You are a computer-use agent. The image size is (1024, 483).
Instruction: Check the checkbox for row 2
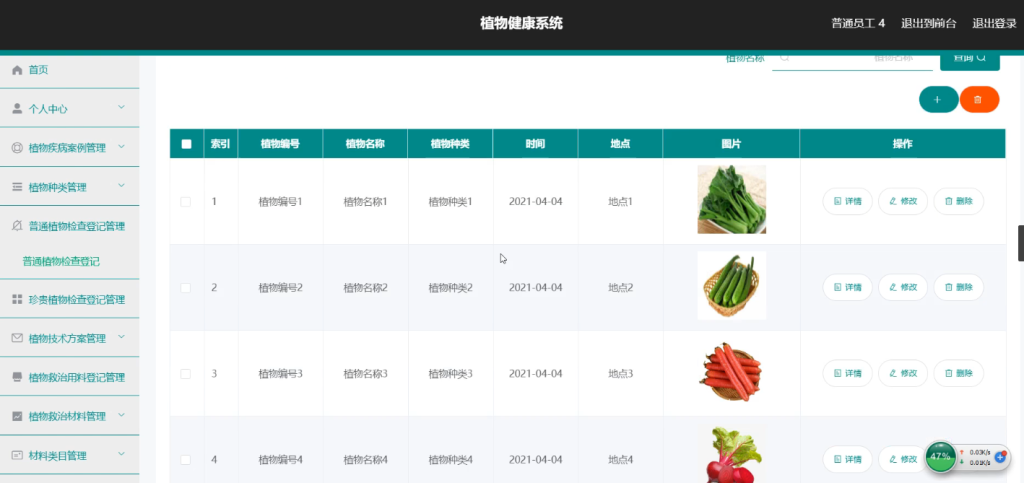pyautogui.click(x=185, y=288)
